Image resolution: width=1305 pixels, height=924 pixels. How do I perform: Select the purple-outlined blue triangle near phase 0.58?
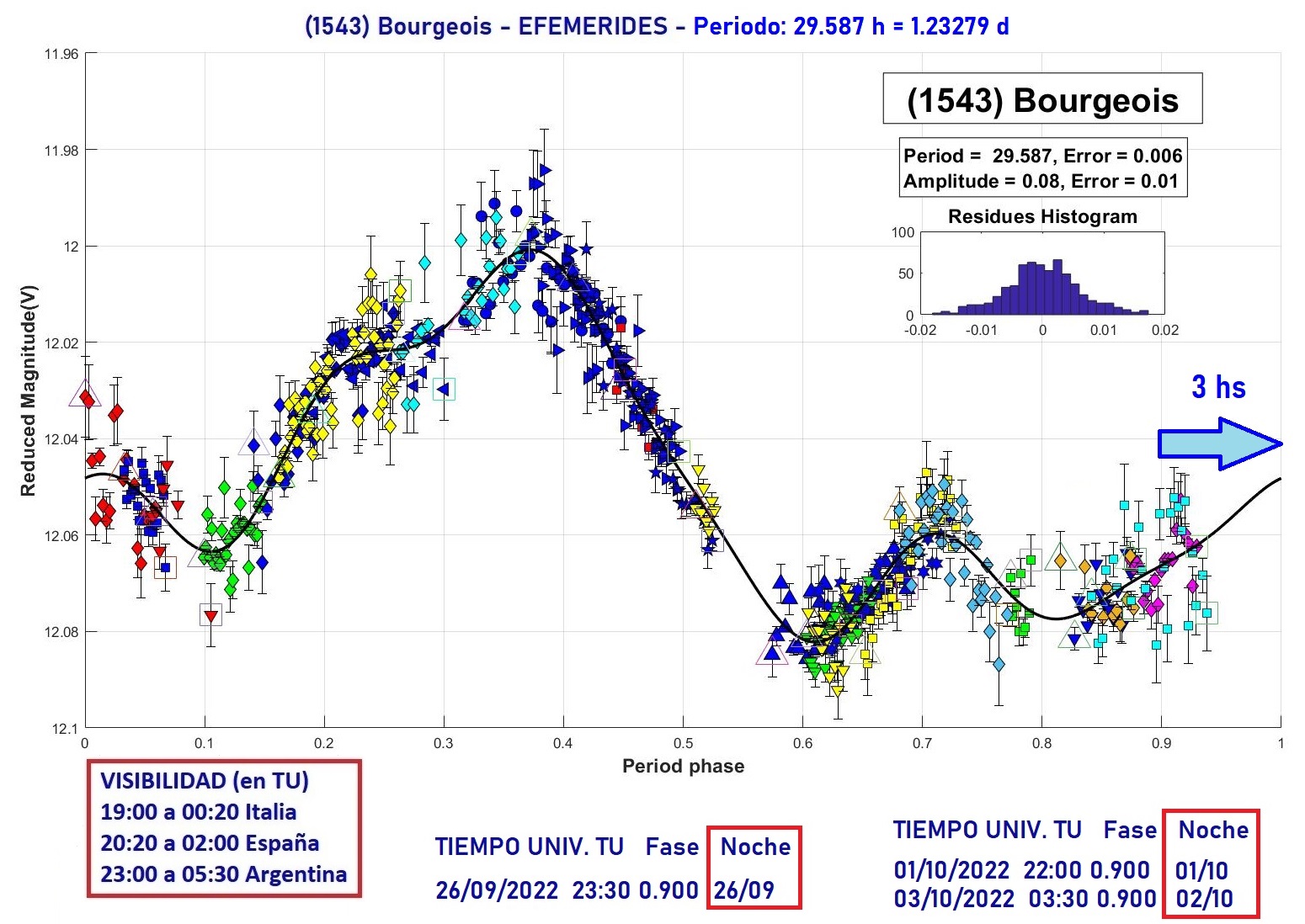tap(772, 652)
